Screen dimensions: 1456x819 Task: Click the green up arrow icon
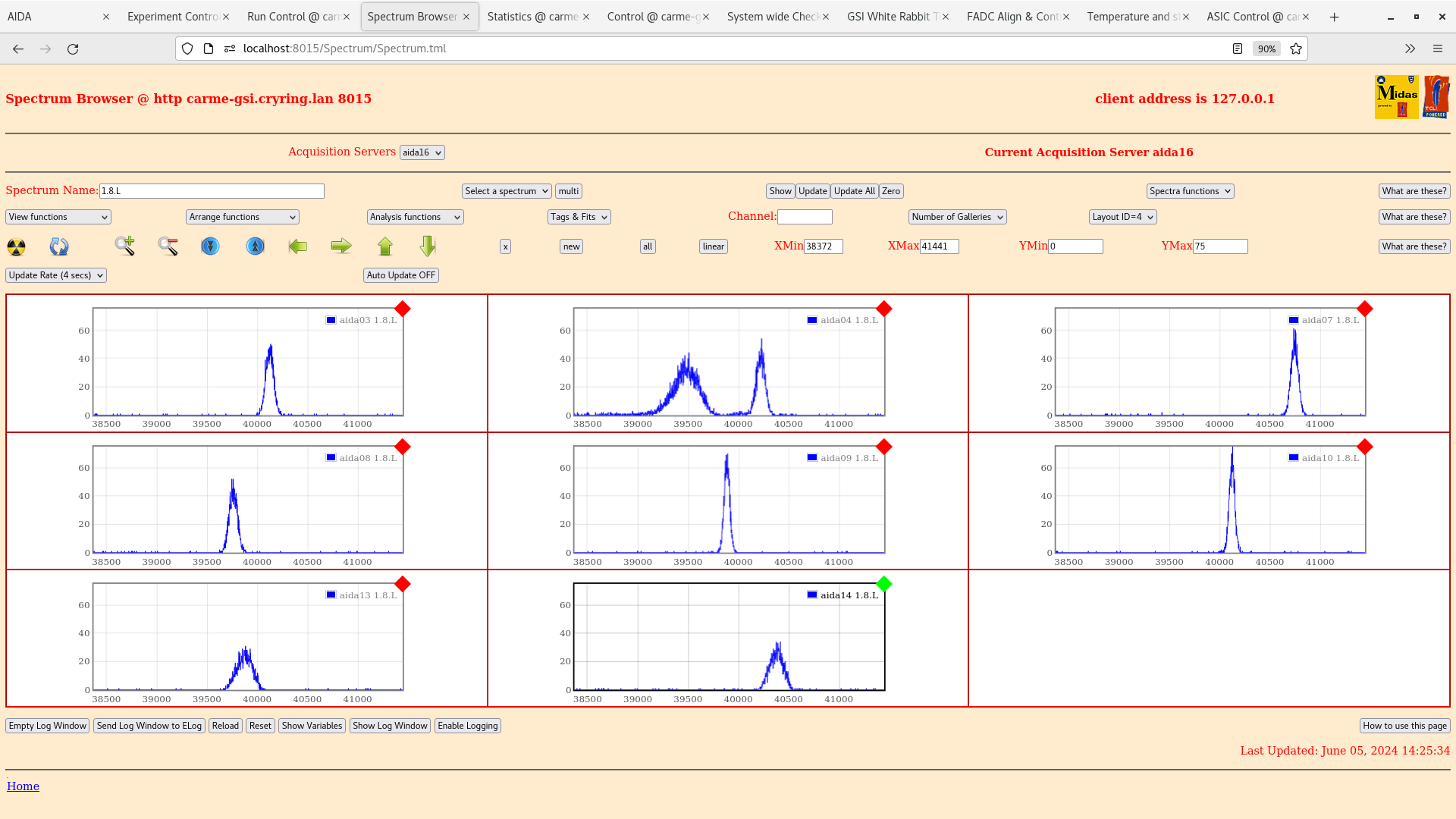[x=385, y=246]
